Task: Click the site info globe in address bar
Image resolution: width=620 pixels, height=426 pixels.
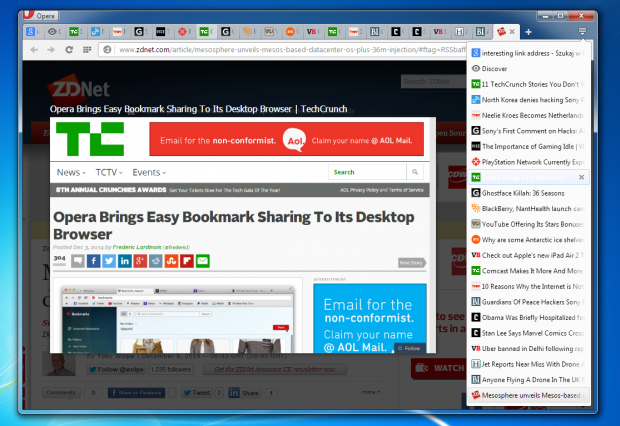Action: coord(107,49)
